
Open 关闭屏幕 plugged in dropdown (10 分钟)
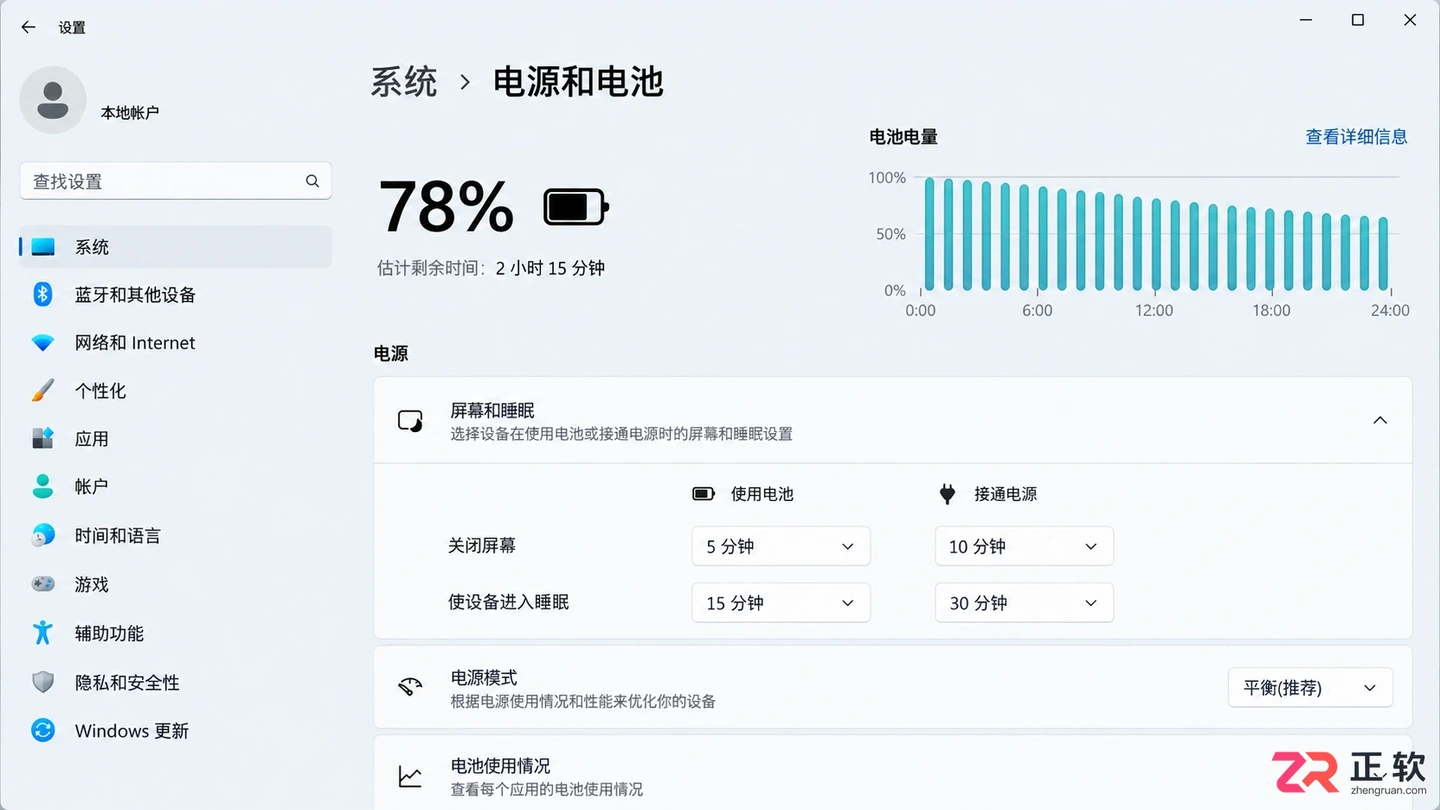(1024, 546)
